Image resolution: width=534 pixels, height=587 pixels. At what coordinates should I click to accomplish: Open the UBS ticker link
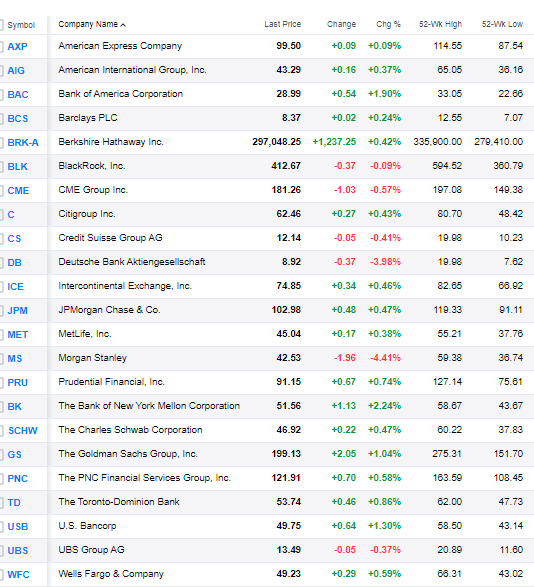pos(18,550)
